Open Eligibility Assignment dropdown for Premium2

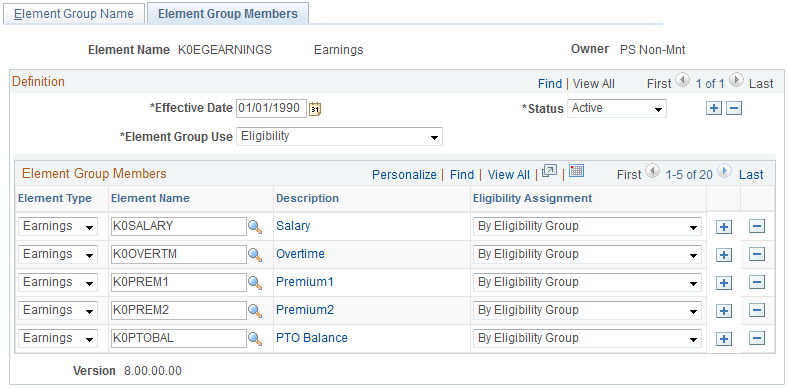tap(587, 311)
